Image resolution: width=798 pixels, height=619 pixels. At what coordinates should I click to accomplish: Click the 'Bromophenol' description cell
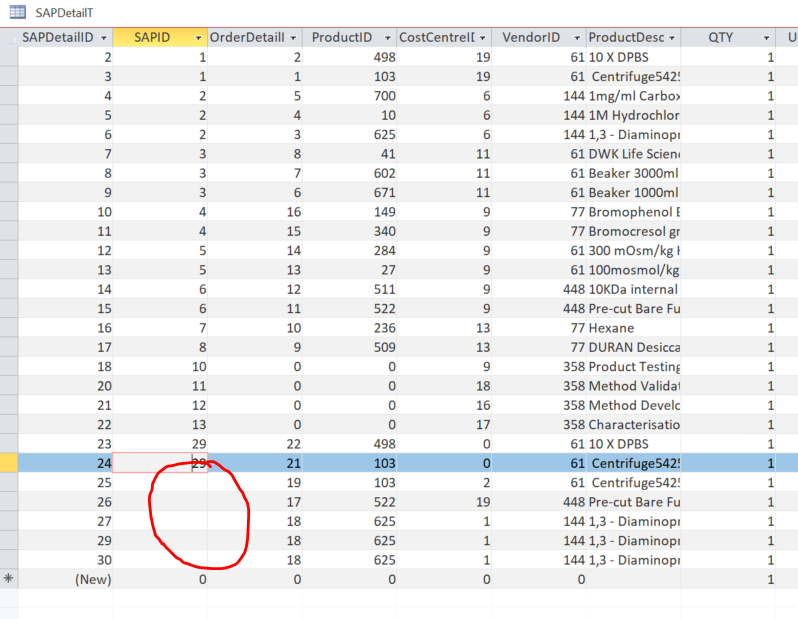click(x=633, y=211)
